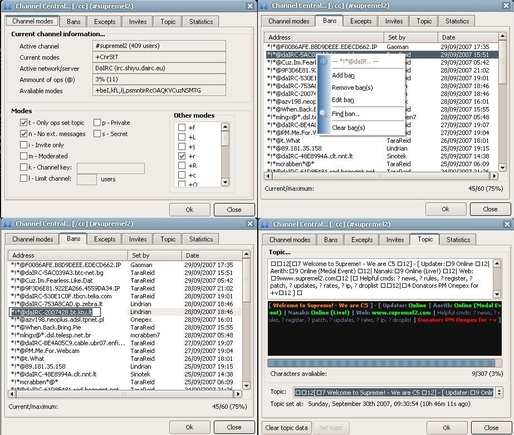Click the colored topic preview pane
The height and width of the screenshot is (435, 514).
coord(385,328)
